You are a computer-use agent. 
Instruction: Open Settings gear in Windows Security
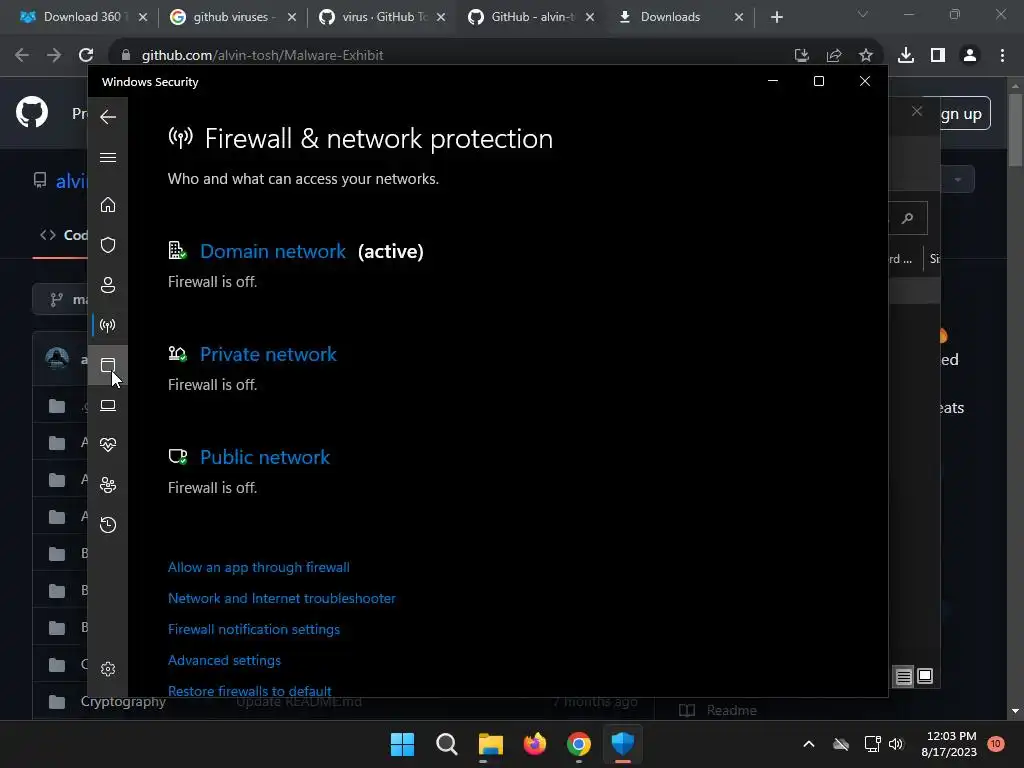(108, 669)
